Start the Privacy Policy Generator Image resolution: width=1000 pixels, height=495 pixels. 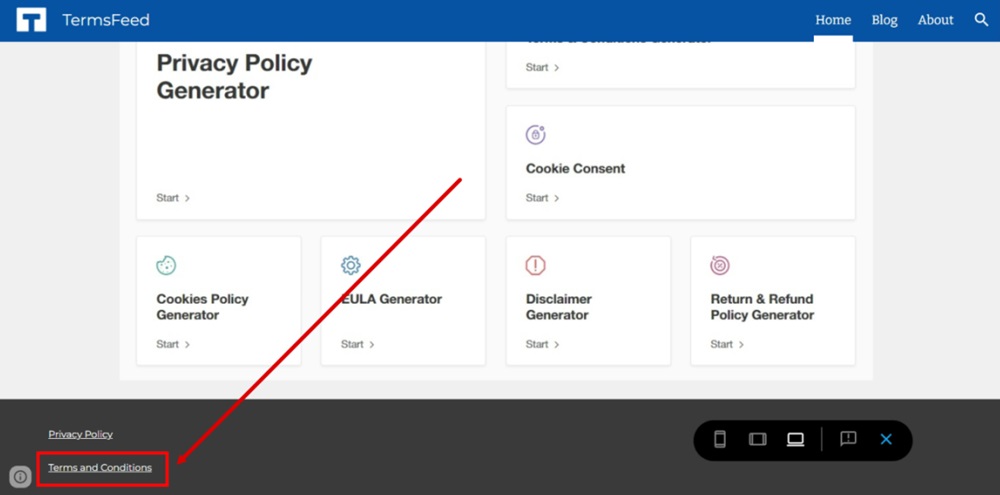173,198
